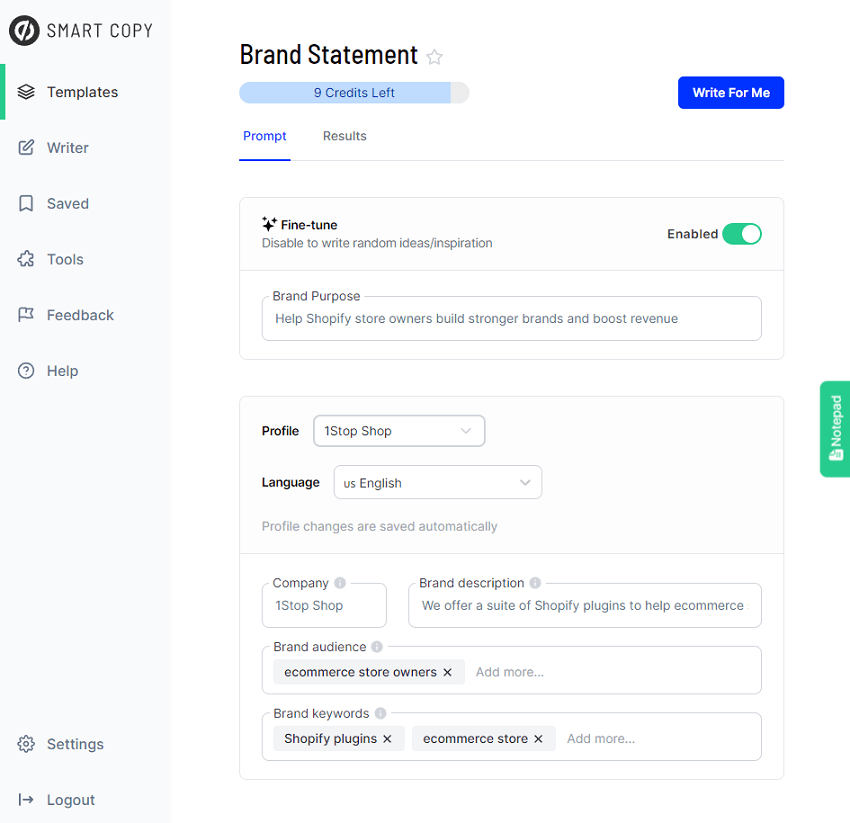
Task: Select the Prompt tab
Action: 264,135
